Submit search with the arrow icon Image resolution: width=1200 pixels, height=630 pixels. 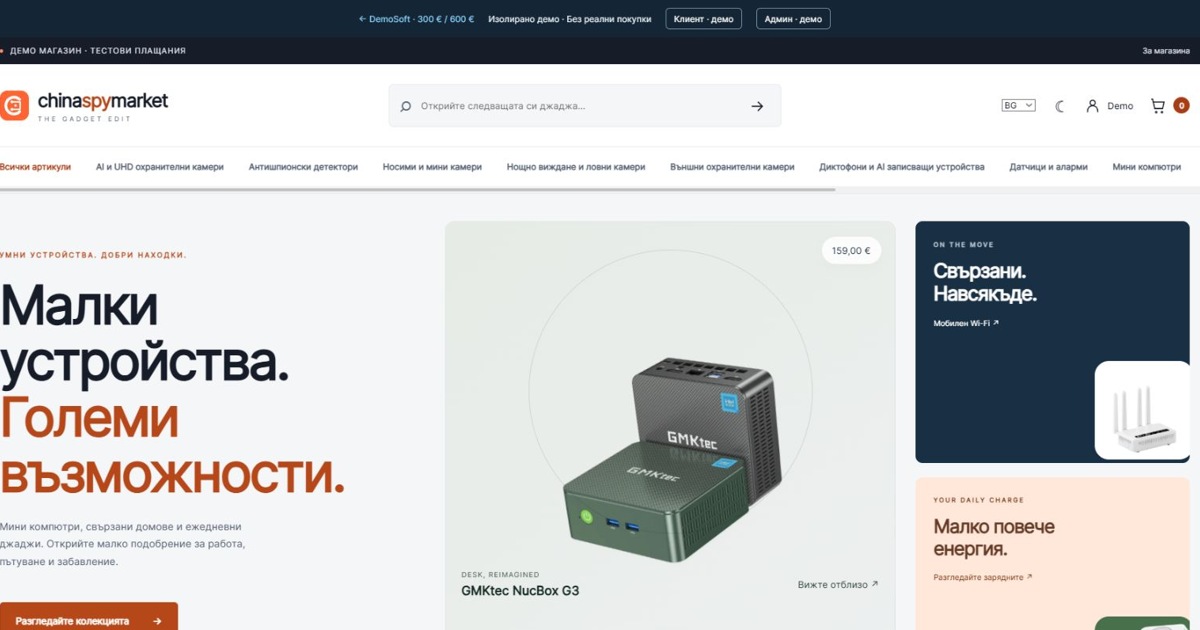coord(757,106)
